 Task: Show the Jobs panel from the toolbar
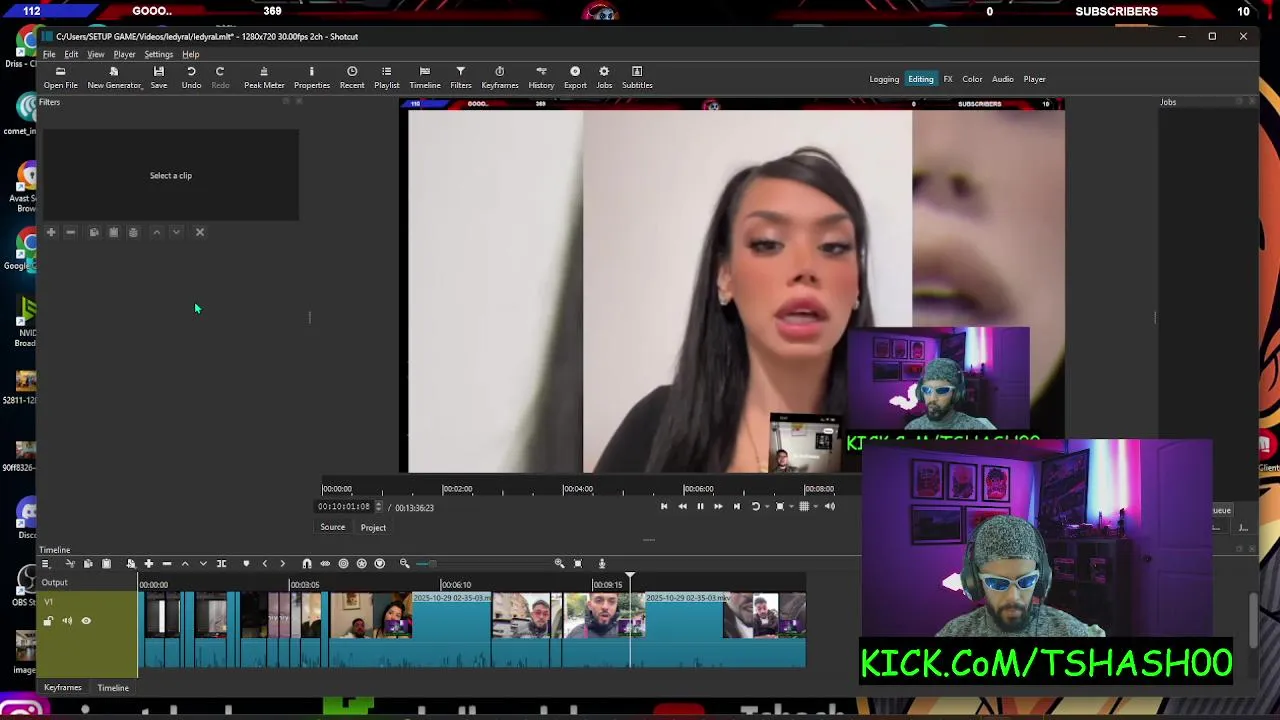coord(604,77)
